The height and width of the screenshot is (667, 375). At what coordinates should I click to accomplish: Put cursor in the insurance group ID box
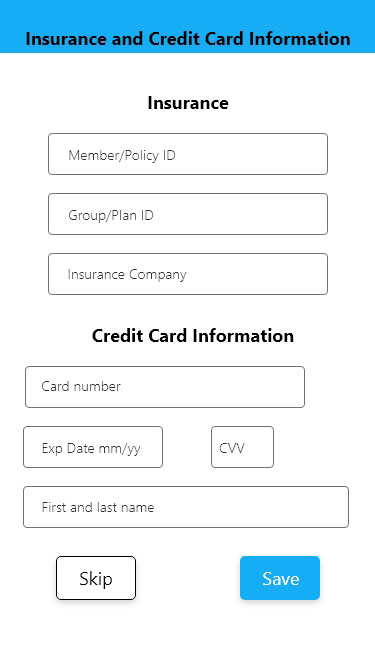[x=188, y=214]
